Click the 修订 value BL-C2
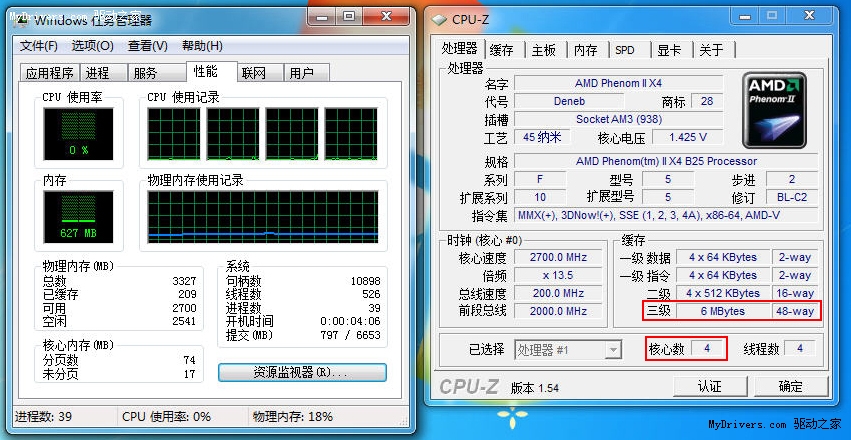Image resolution: width=851 pixels, height=440 pixels. pyautogui.click(x=792, y=197)
